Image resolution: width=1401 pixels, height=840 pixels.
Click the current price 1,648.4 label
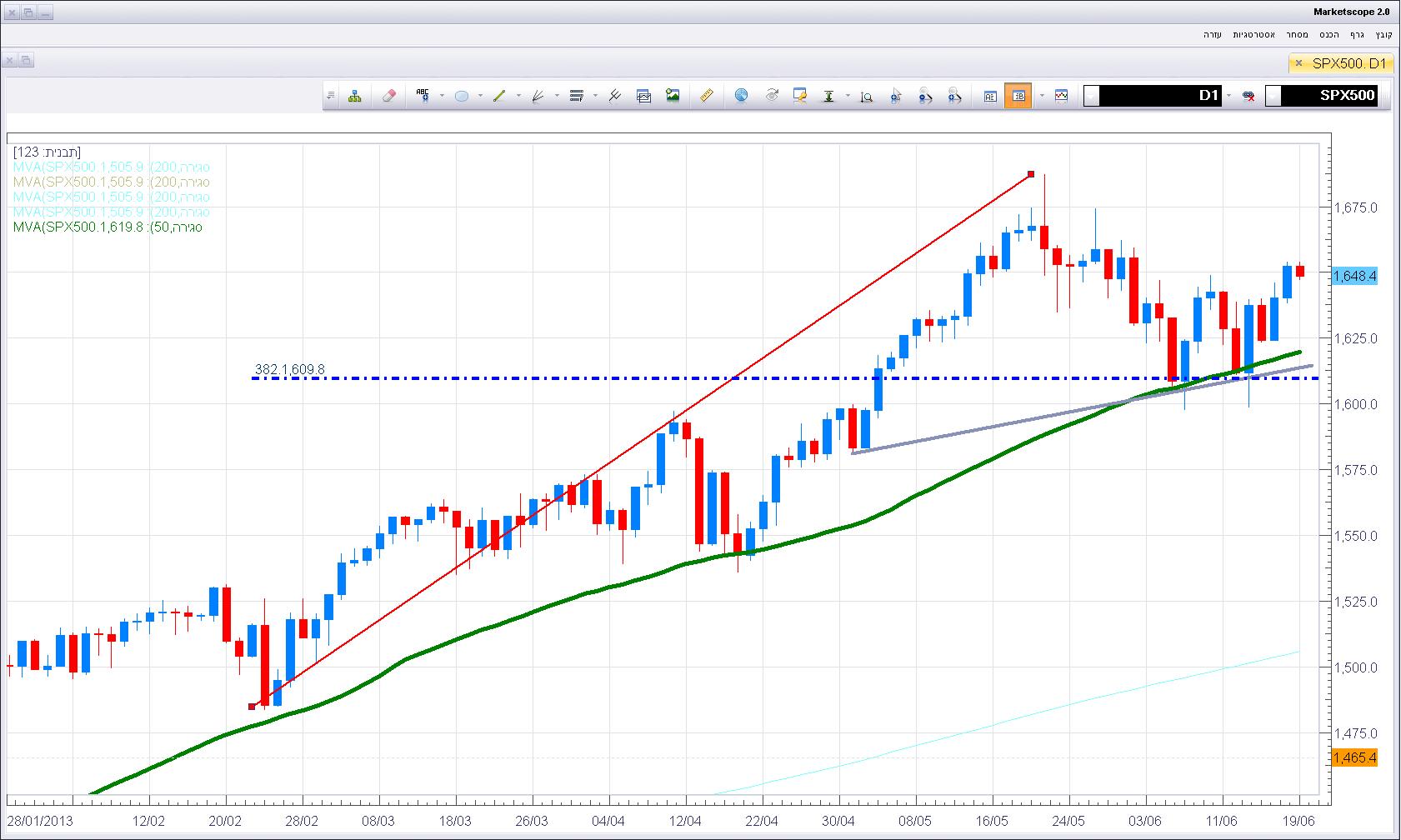1354,276
